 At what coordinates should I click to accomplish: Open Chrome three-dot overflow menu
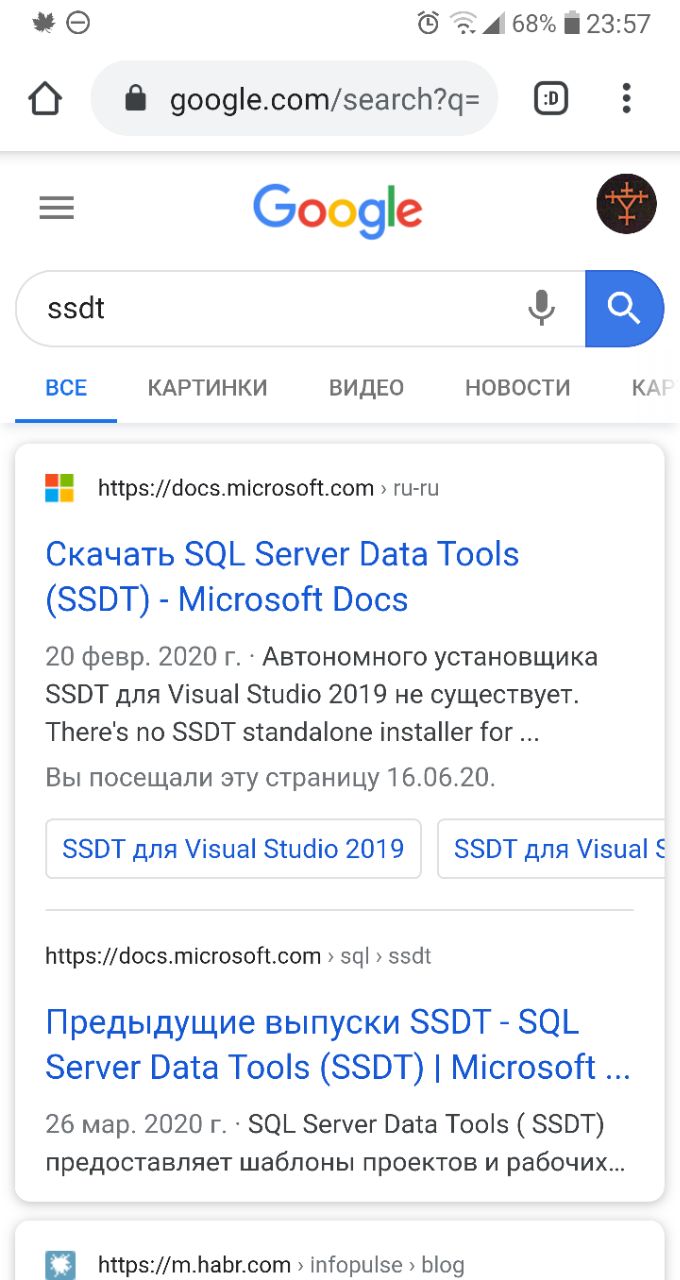pyautogui.click(x=626, y=98)
